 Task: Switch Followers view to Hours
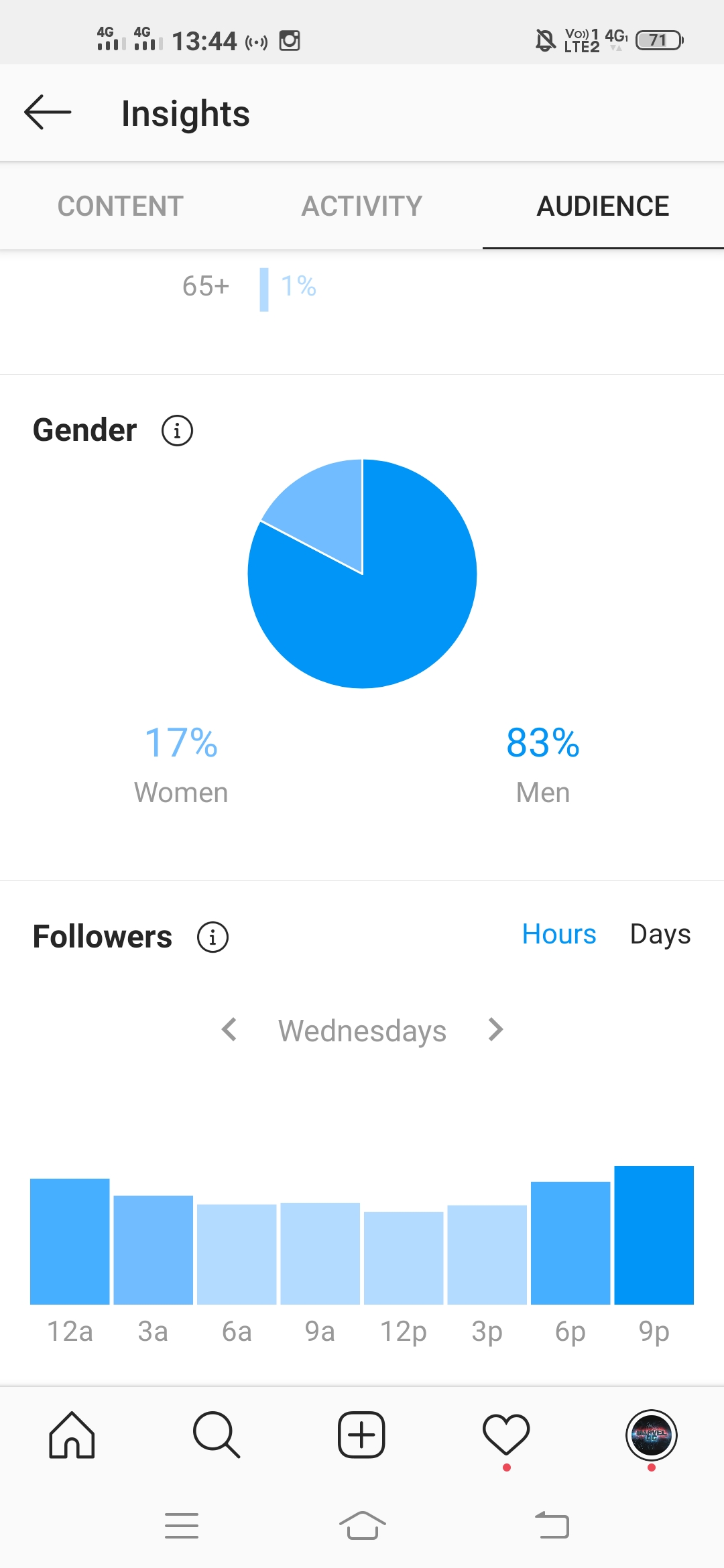(x=559, y=934)
